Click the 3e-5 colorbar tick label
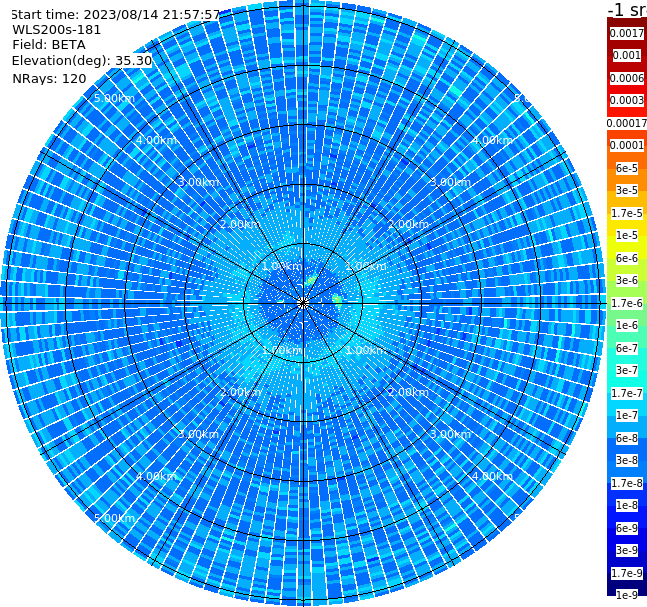This screenshot has height=607, width=647. coord(627,190)
